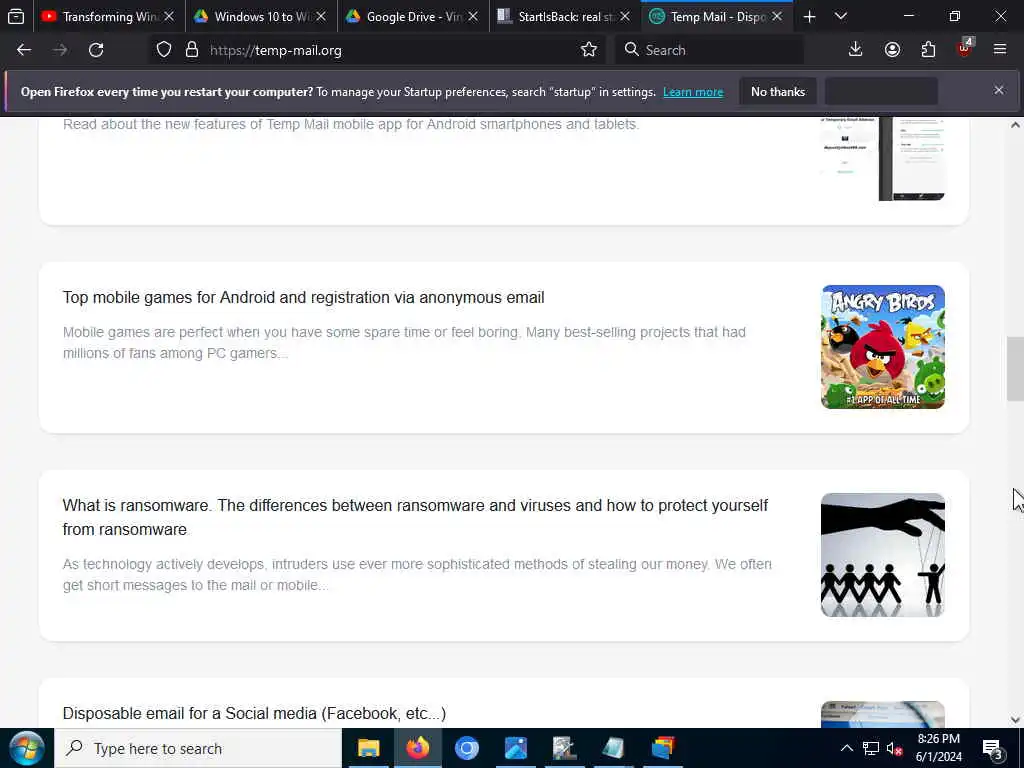This screenshot has height=768, width=1024.
Task: Open the Firefox account icon
Action: click(x=892, y=50)
